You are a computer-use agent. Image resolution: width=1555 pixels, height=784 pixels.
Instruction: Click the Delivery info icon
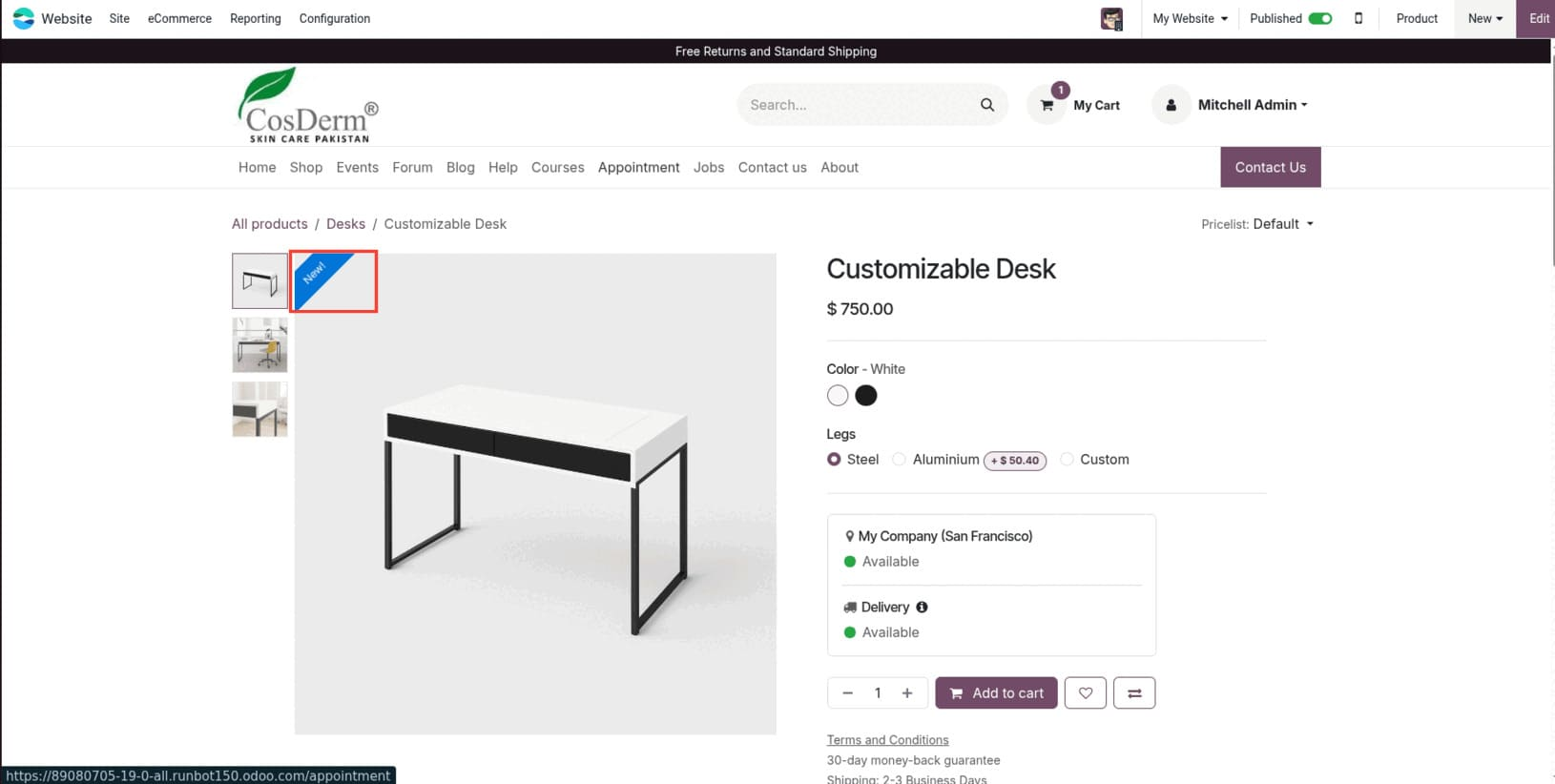(922, 608)
